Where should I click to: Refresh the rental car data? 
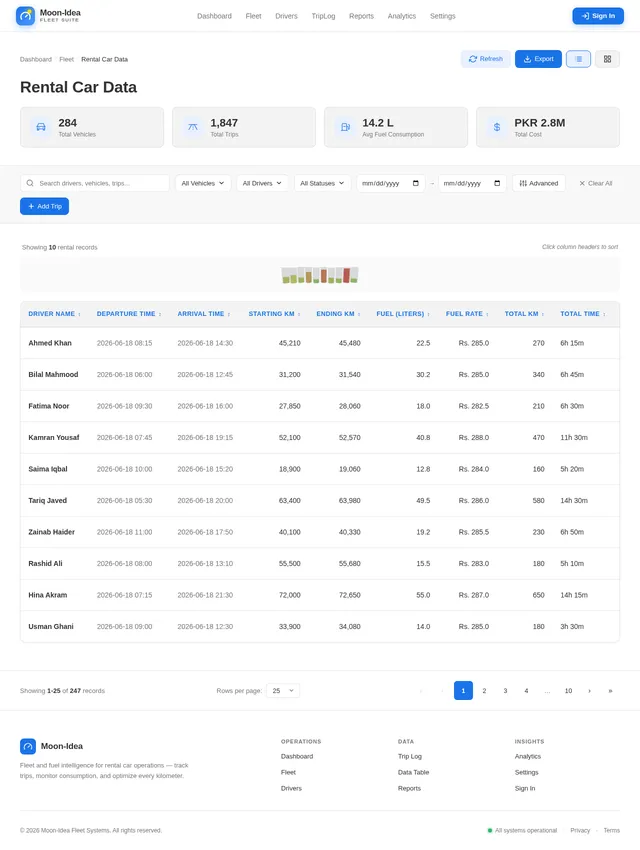click(x=486, y=59)
